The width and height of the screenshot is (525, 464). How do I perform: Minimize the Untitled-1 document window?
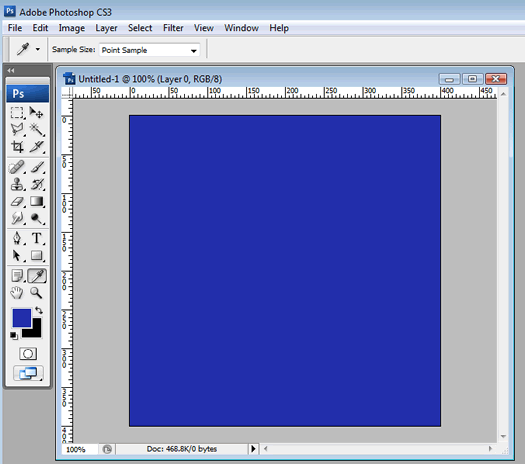[449, 79]
